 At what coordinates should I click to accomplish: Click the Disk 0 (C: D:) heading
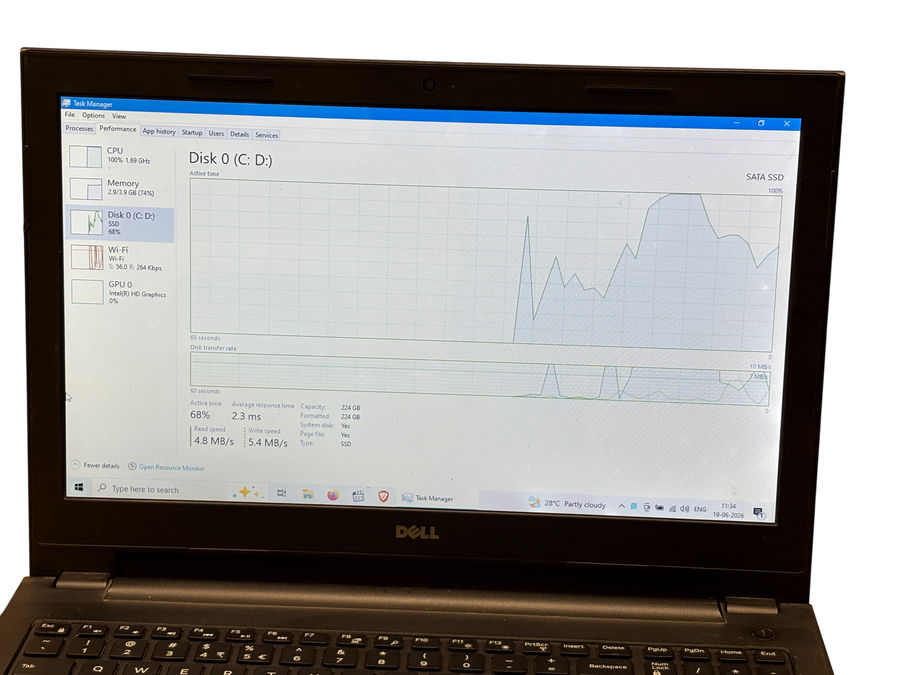pos(231,159)
